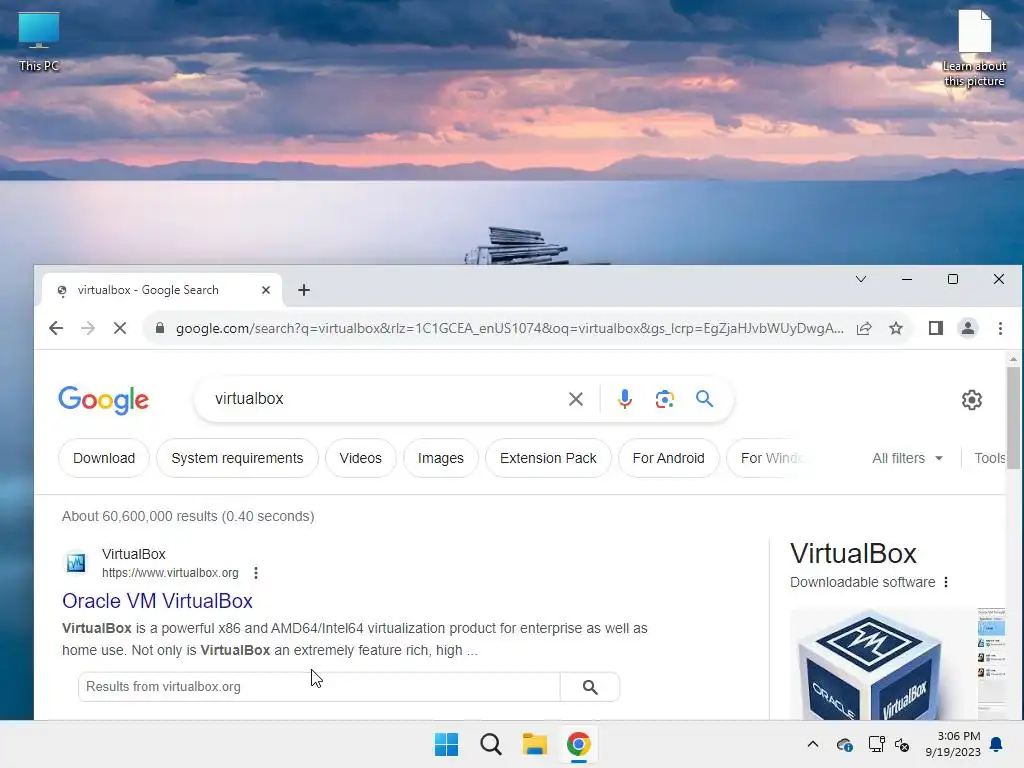
Task: Click the Chrome forward arrow
Action: 88,328
